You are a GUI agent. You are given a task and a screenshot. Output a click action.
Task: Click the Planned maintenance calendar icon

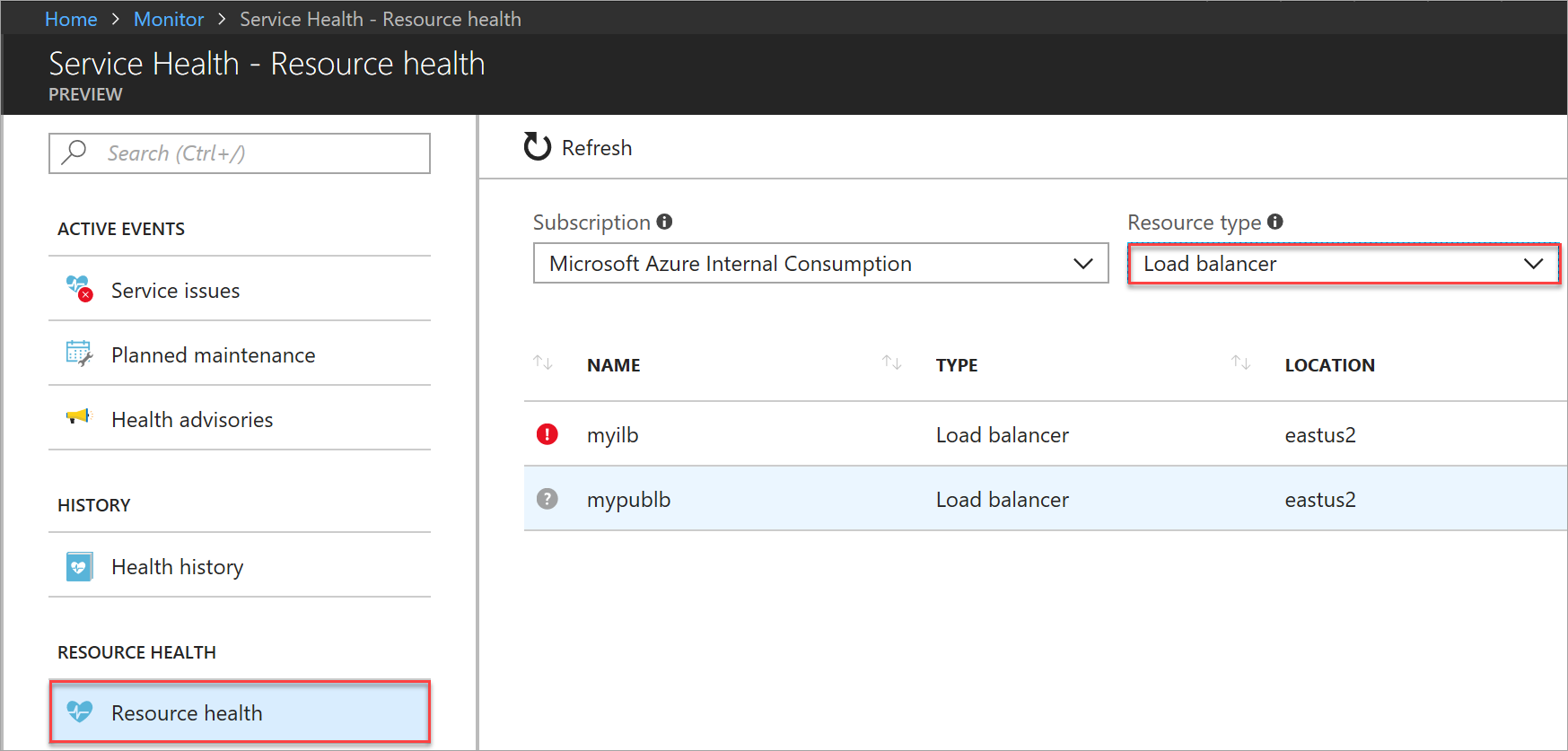tap(79, 354)
